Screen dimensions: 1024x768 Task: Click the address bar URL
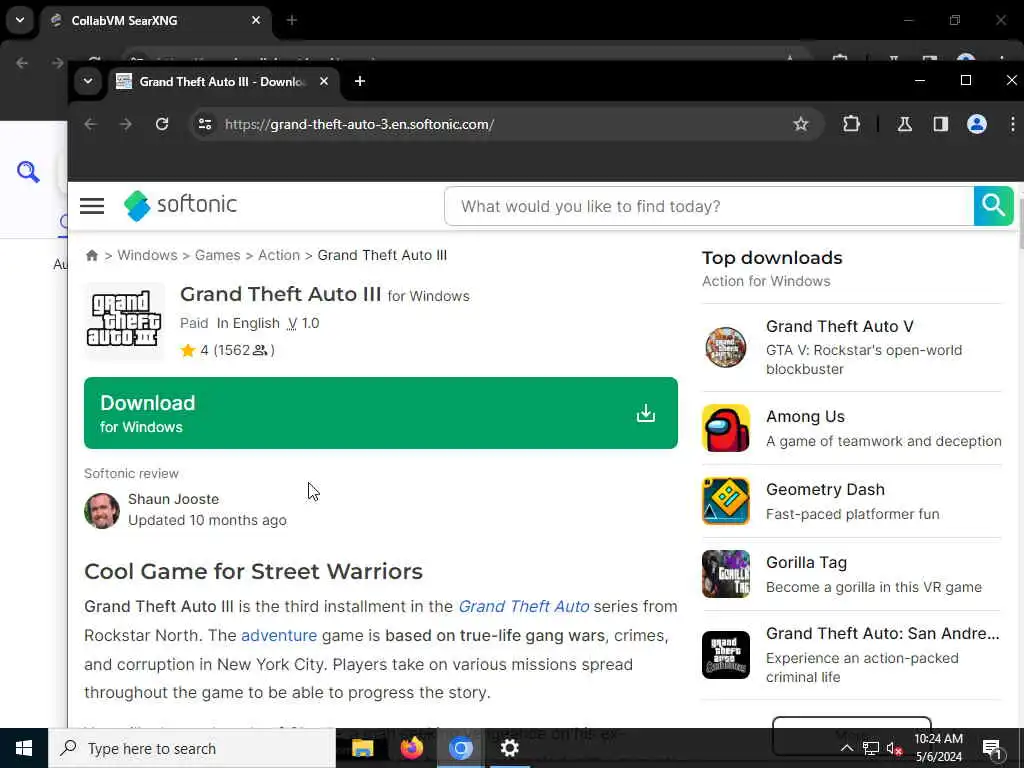[359, 124]
